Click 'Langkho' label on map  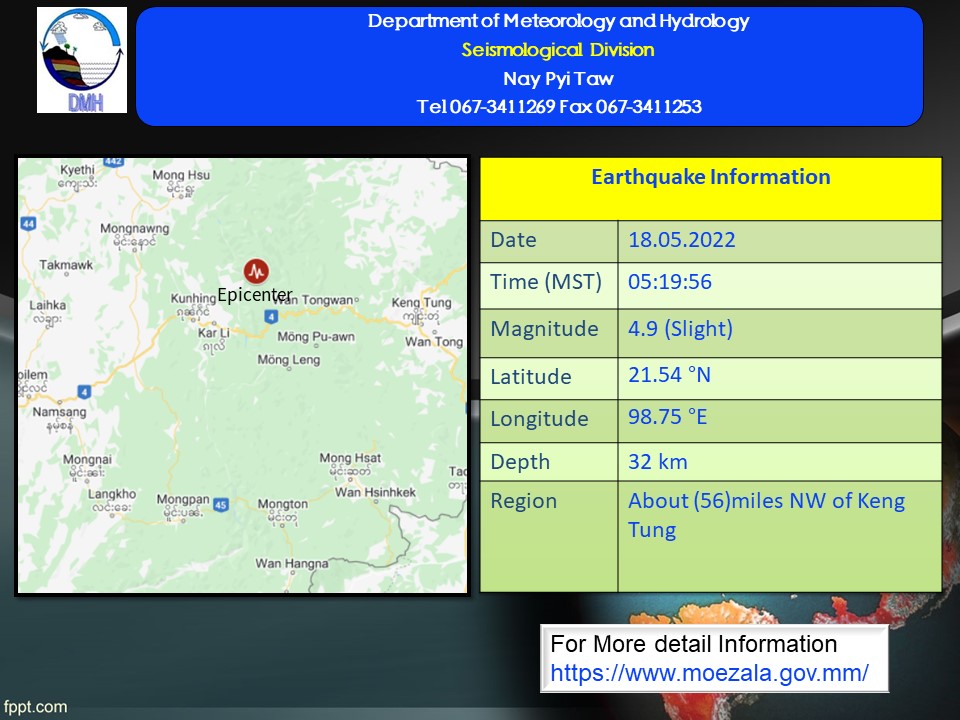(x=112, y=494)
